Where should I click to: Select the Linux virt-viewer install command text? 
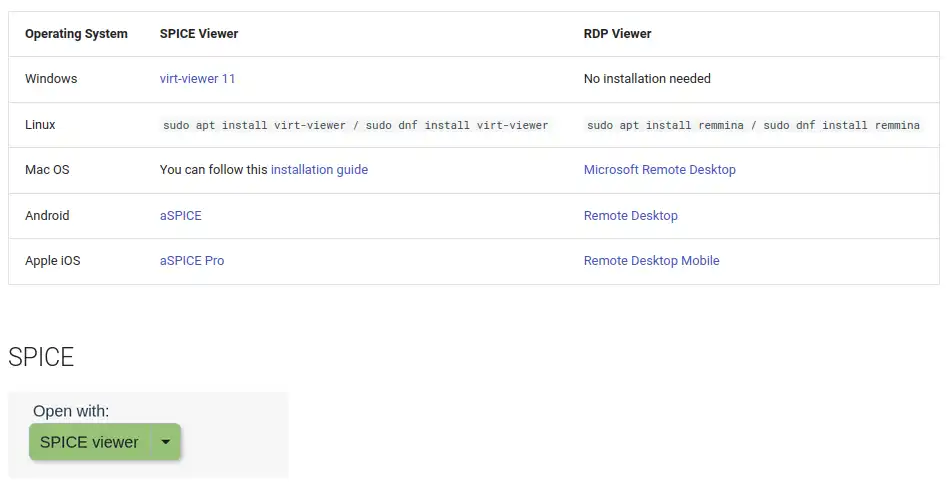click(355, 125)
